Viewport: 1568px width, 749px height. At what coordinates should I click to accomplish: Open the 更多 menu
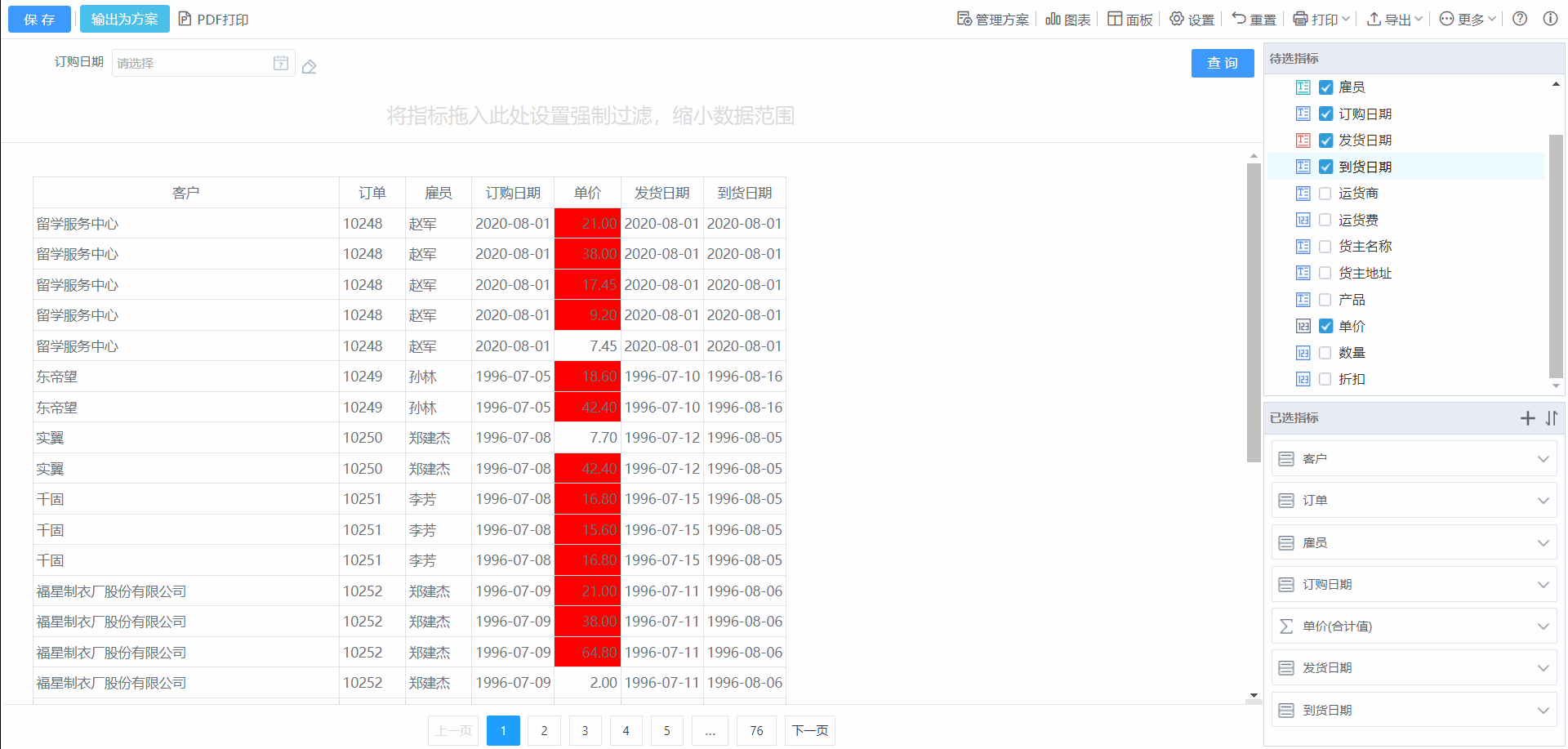coord(1468,19)
